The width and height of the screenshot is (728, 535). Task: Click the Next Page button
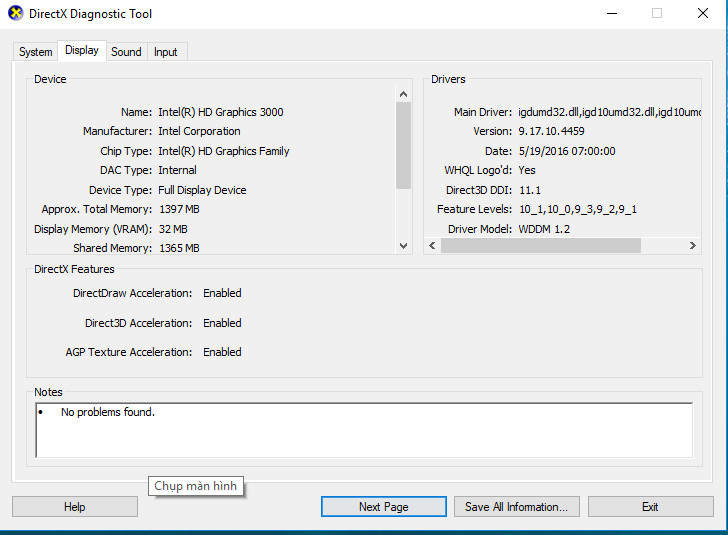384,507
